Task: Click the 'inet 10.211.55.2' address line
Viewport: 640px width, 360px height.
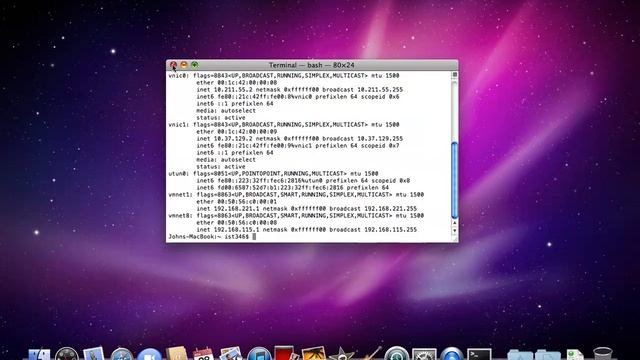Action: [x=299, y=89]
